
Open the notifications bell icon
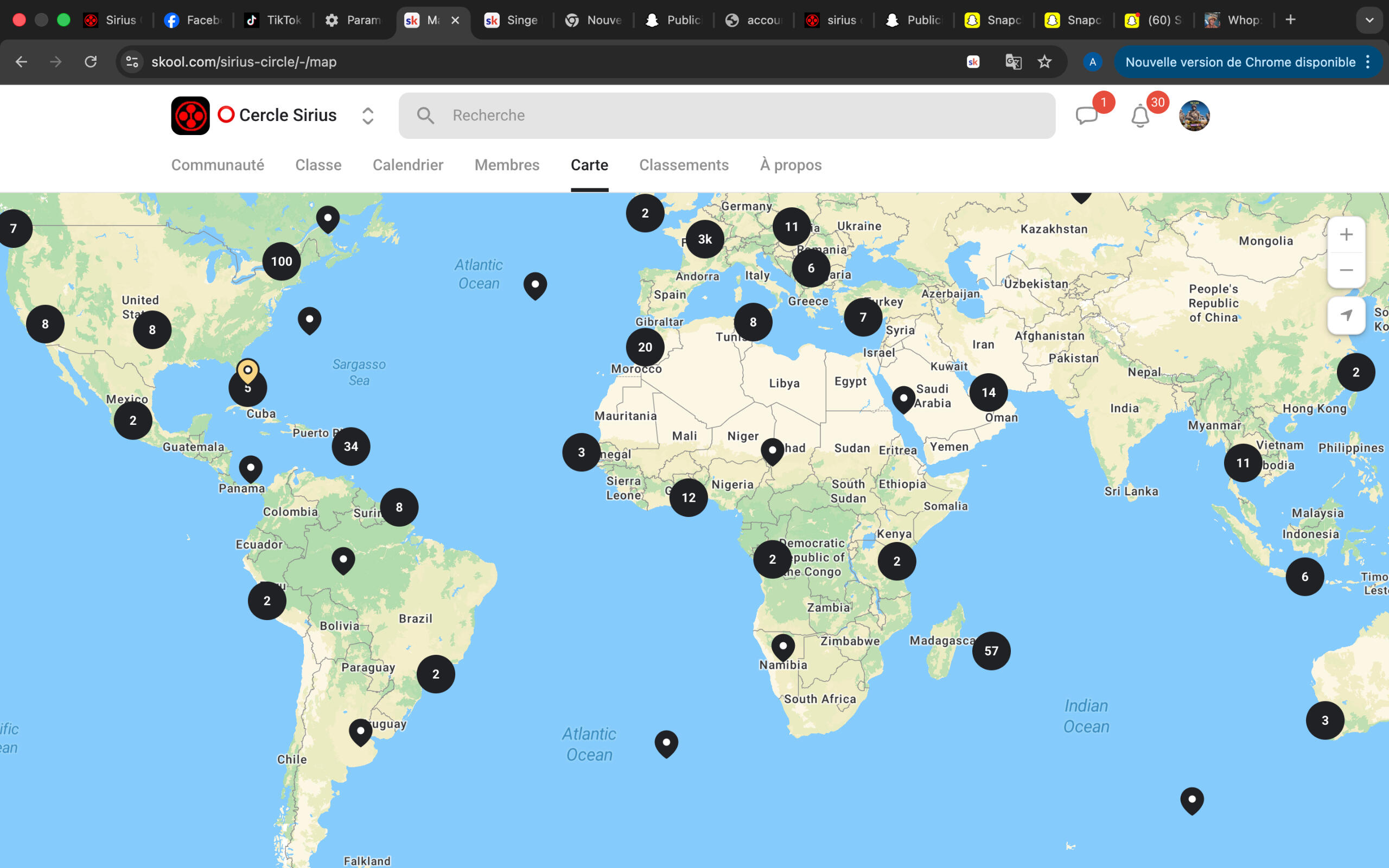click(x=1140, y=116)
